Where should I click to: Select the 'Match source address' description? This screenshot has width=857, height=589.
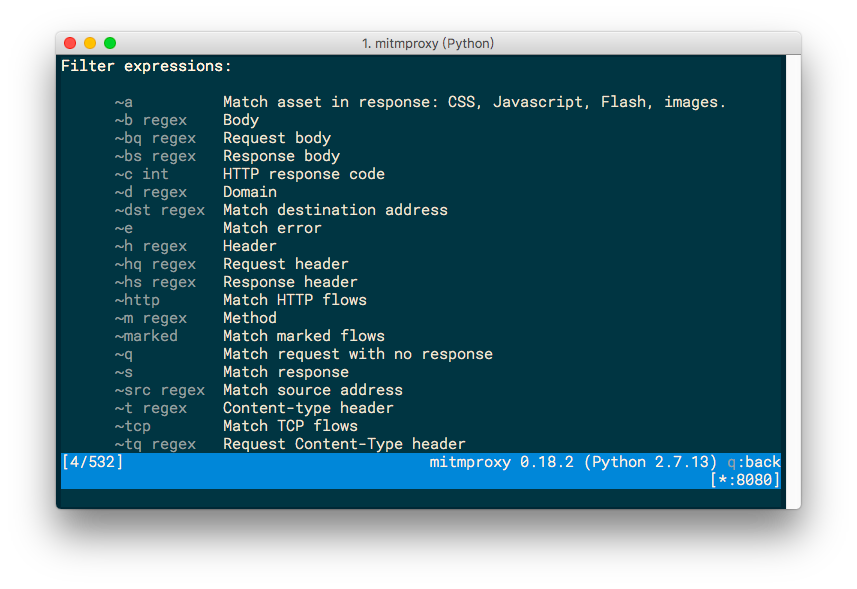click(313, 391)
